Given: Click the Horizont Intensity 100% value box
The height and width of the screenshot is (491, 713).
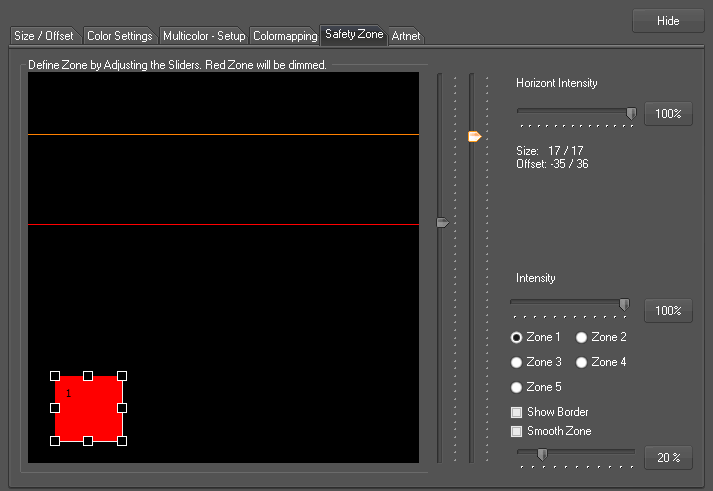Looking at the screenshot, I should point(667,114).
